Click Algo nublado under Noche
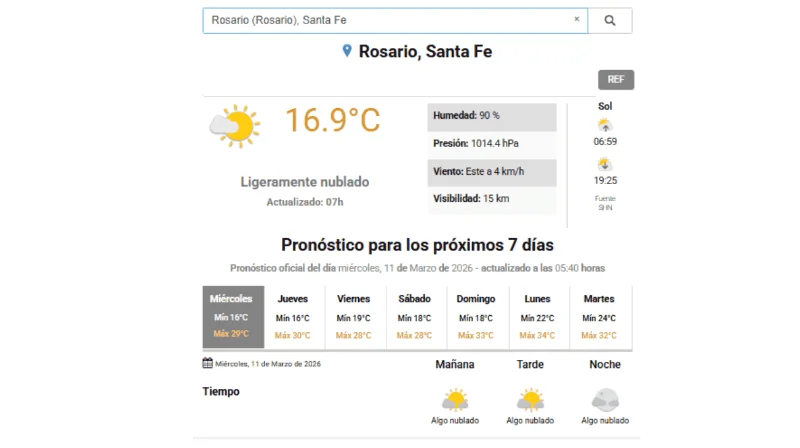 [x=605, y=420]
